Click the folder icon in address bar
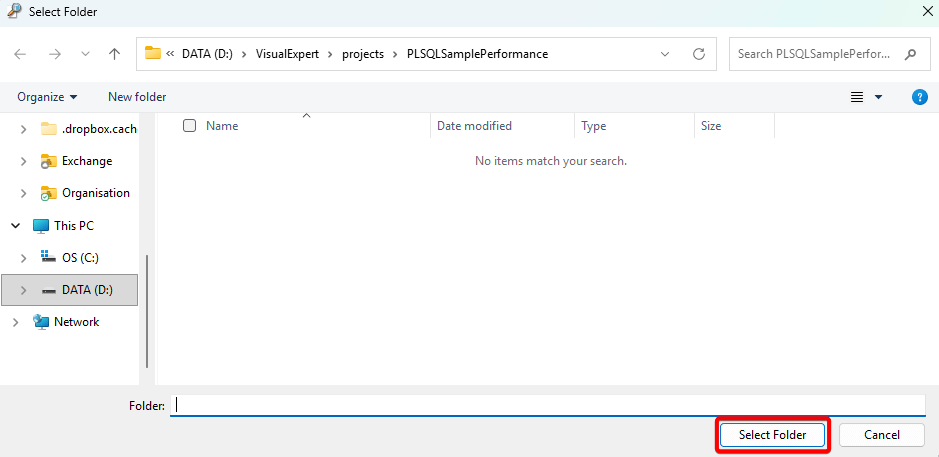This screenshot has height=457, width=939. tap(153, 53)
